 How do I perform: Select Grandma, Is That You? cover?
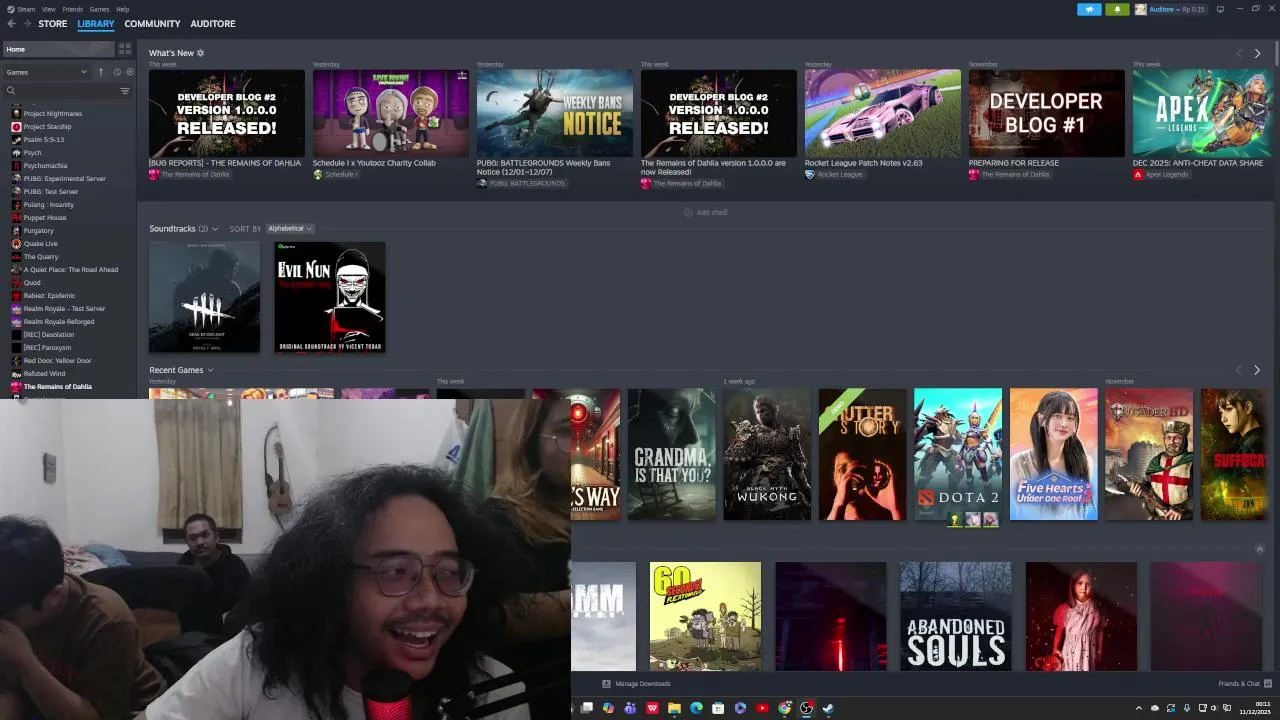672,454
